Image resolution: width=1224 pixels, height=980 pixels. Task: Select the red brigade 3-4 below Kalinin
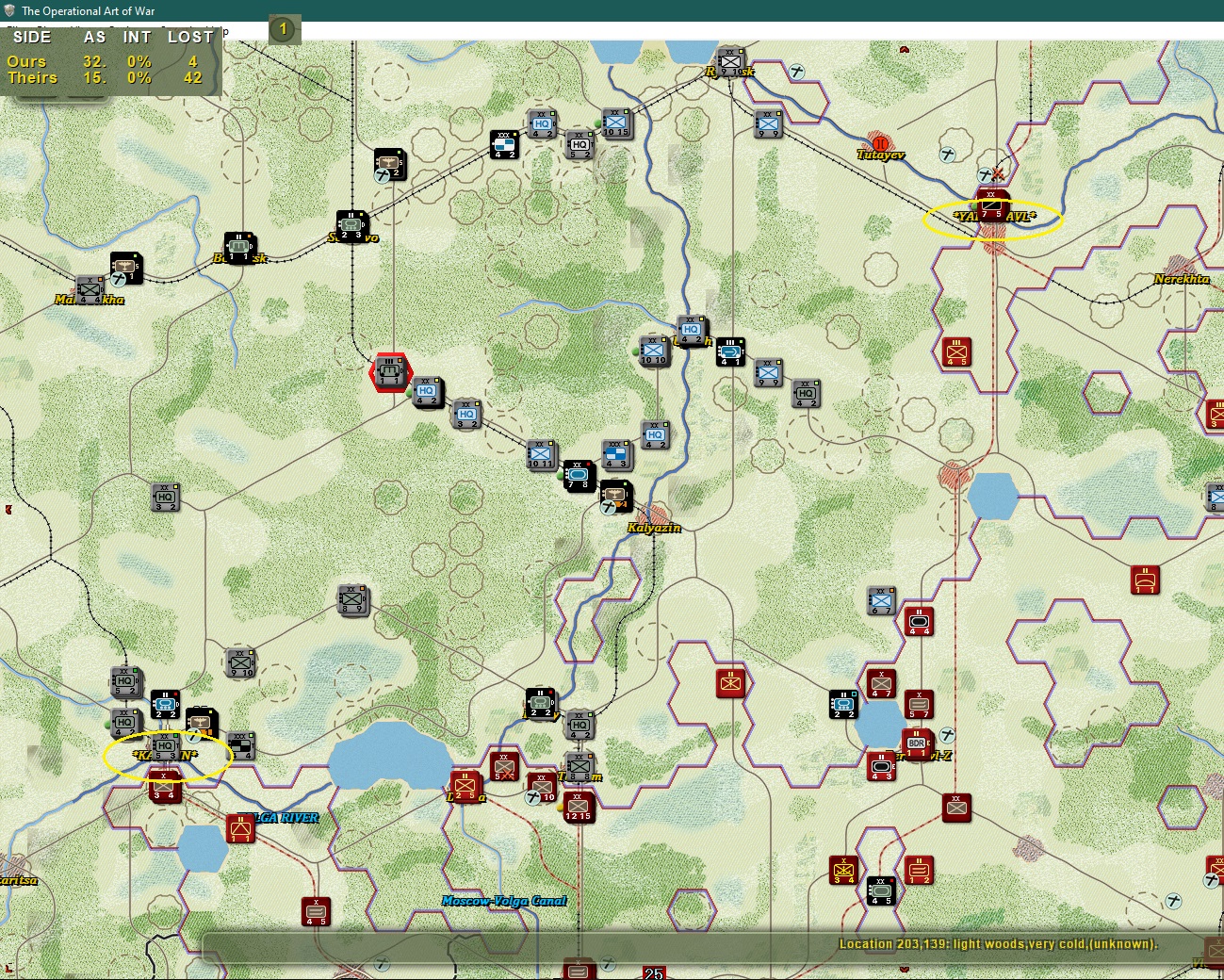(x=164, y=786)
